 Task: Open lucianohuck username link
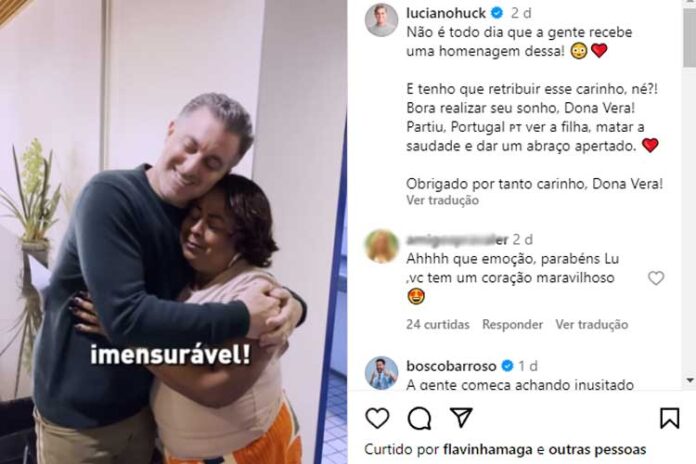coord(446,13)
